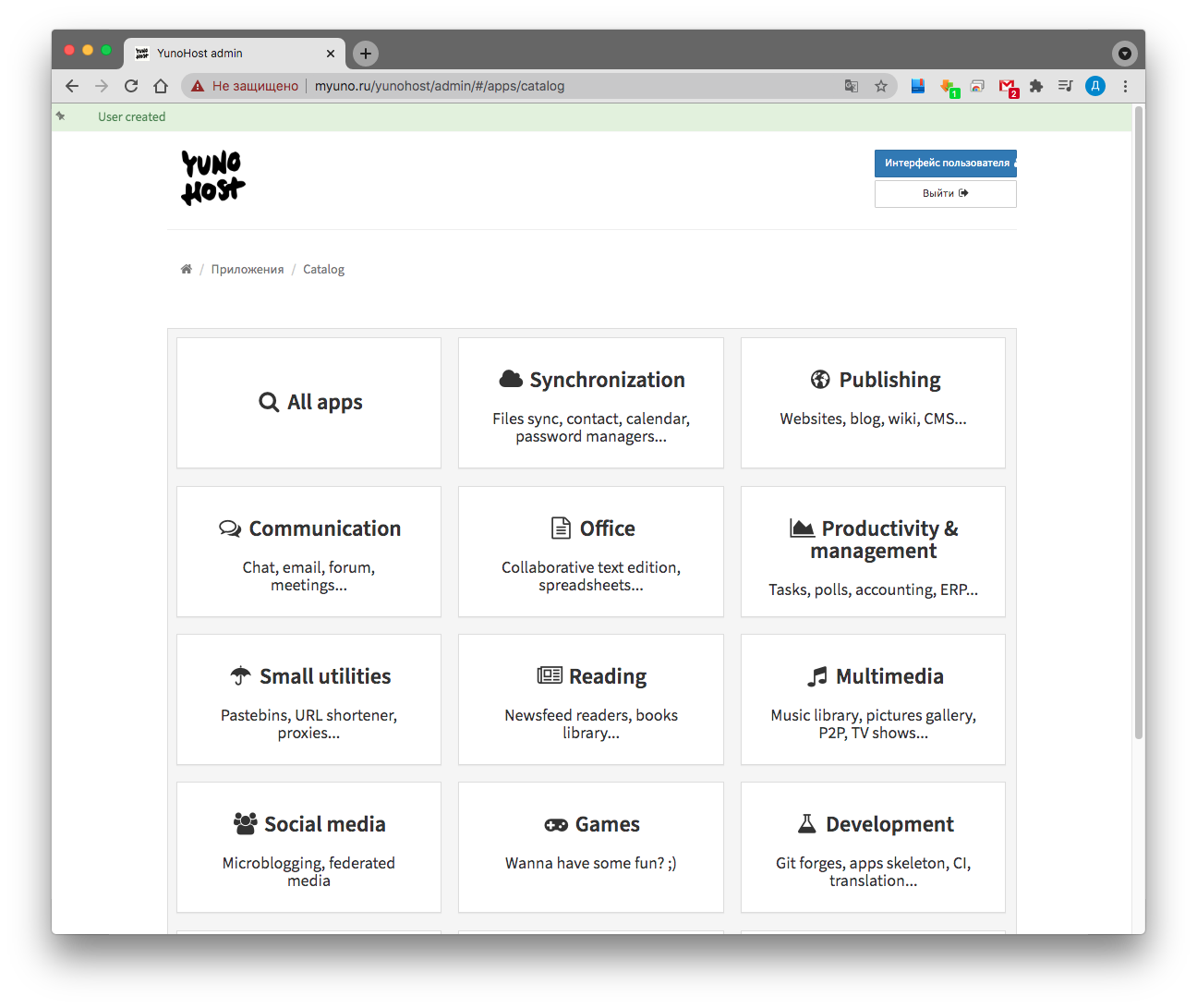The height and width of the screenshot is (1008, 1197).
Task: Open the Games category card
Action: coord(591,847)
